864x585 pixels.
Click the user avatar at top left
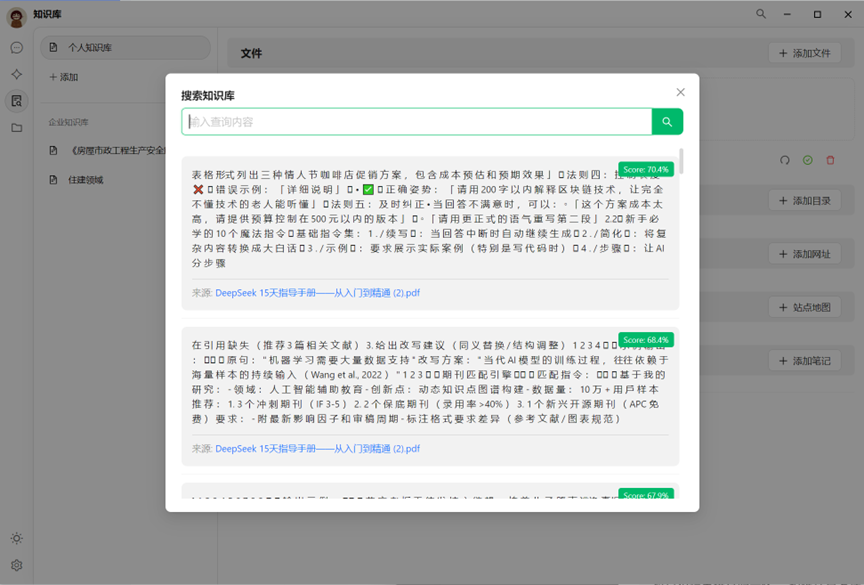pos(16,16)
